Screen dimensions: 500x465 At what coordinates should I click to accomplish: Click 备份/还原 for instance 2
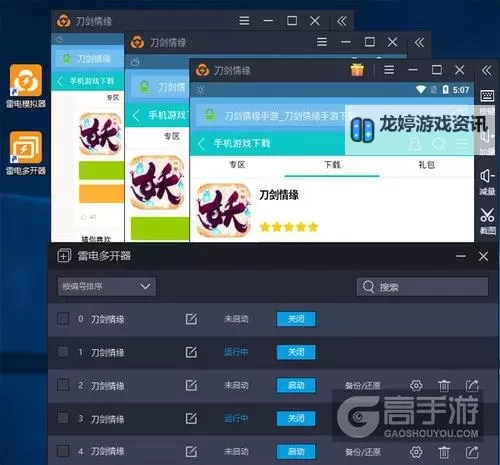coord(363,386)
